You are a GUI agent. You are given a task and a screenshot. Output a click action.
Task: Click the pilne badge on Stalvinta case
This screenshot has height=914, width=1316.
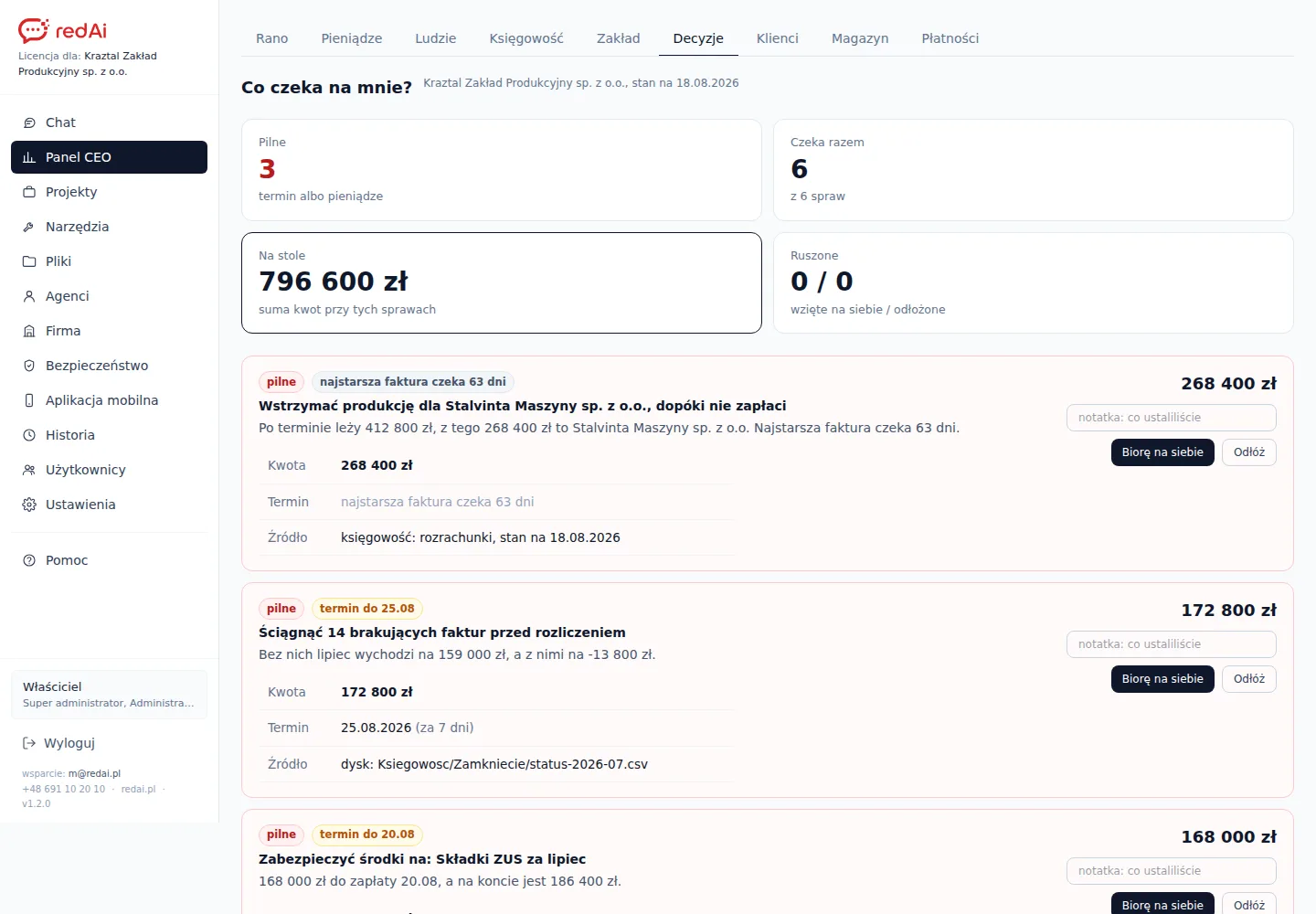click(281, 382)
